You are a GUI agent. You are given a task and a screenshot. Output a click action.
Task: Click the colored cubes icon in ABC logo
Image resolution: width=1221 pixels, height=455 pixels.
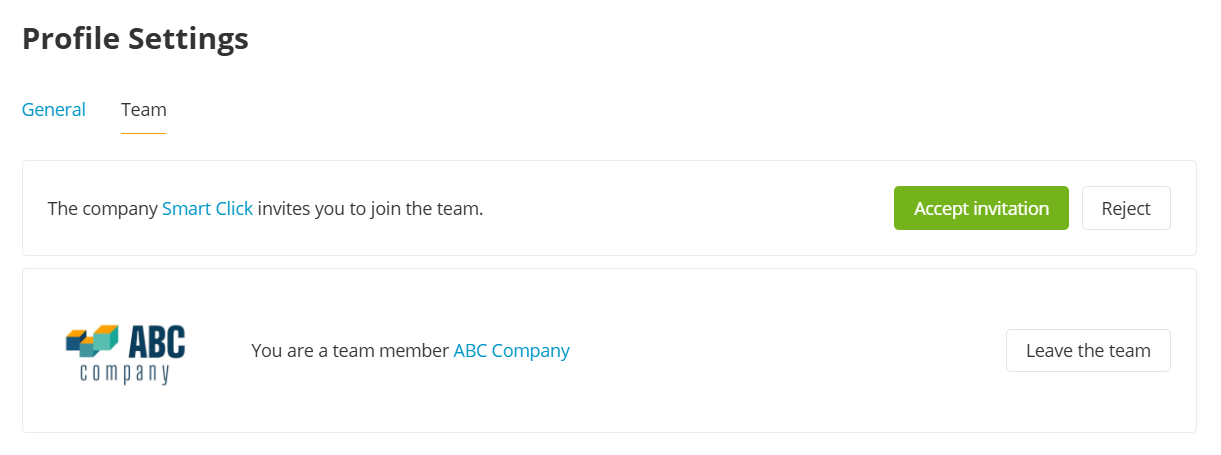tap(92, 341)
